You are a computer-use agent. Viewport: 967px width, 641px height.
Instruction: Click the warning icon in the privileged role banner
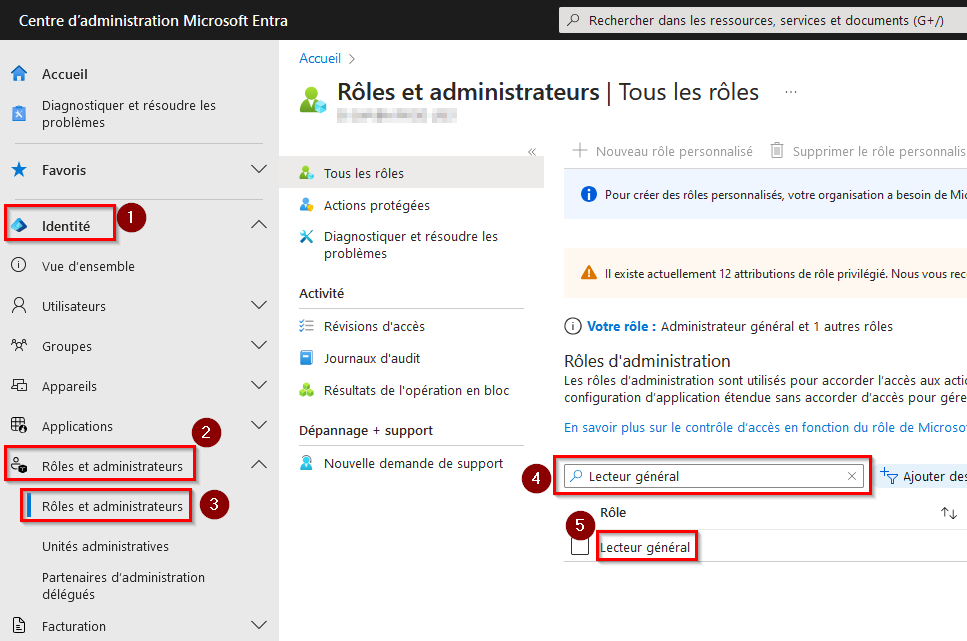(589, 273)
